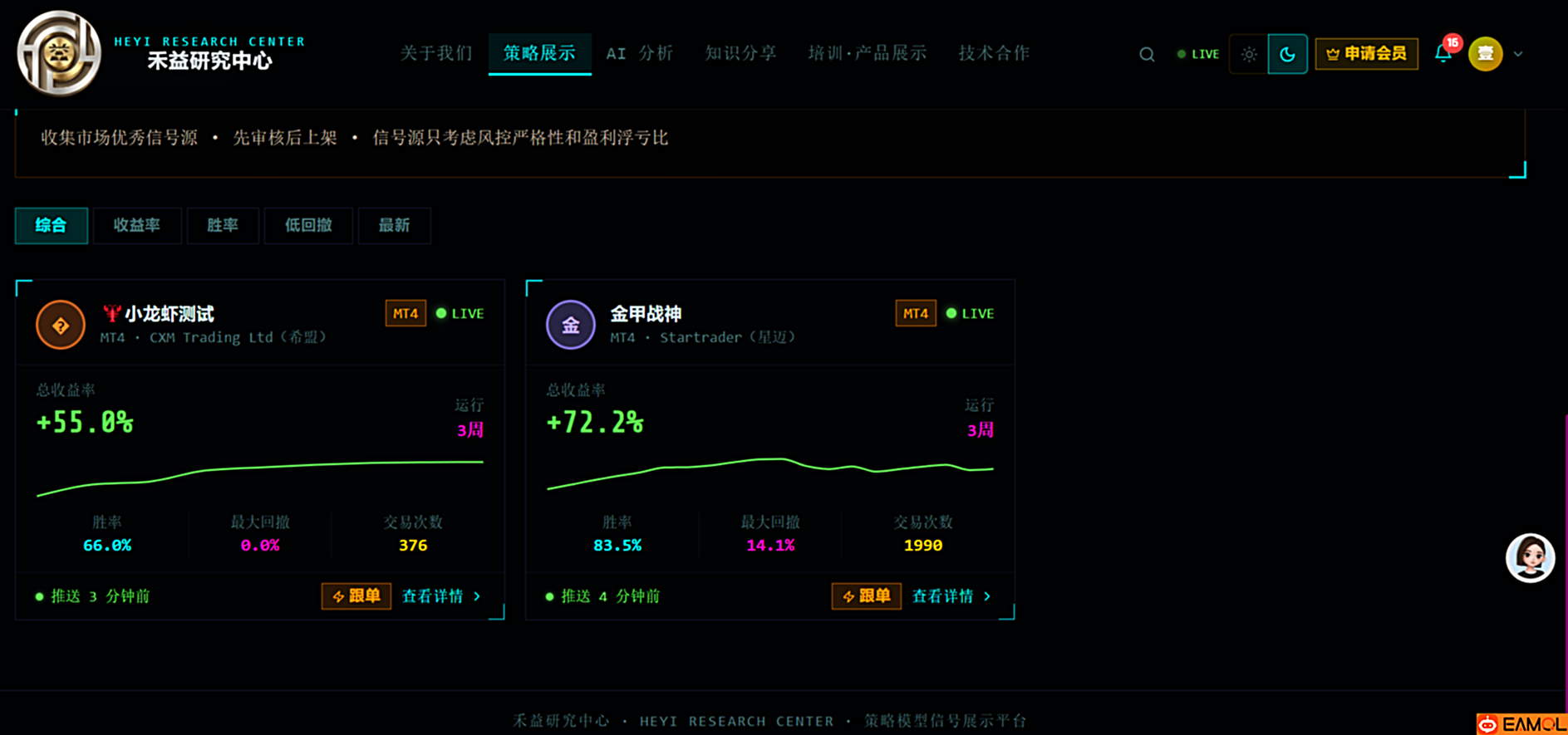
Task: Select the 收益率 sorting tab
Action: coord(137,226)
